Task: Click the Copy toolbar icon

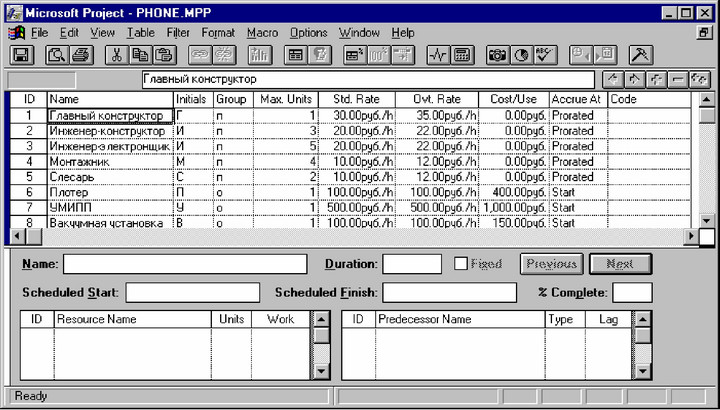Action: pos(141,55)
